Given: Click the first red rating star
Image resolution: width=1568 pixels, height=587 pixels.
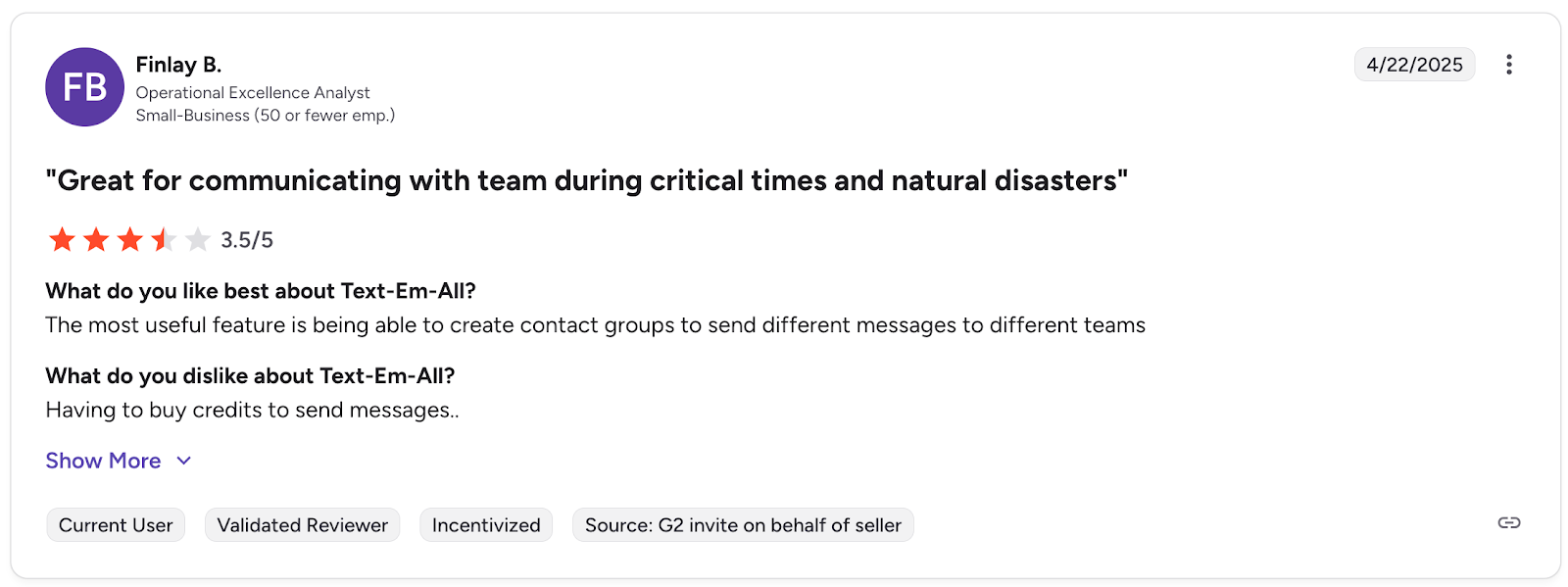Looking at the screenshot, I should (x=62, y=239).
